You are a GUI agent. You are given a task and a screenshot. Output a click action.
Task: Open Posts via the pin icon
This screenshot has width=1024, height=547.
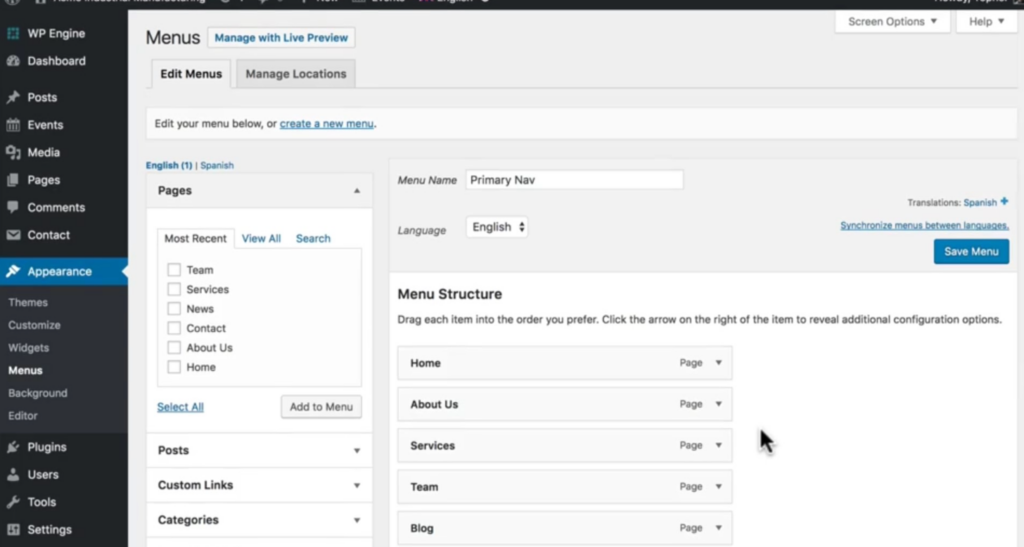tap(13, 98)
